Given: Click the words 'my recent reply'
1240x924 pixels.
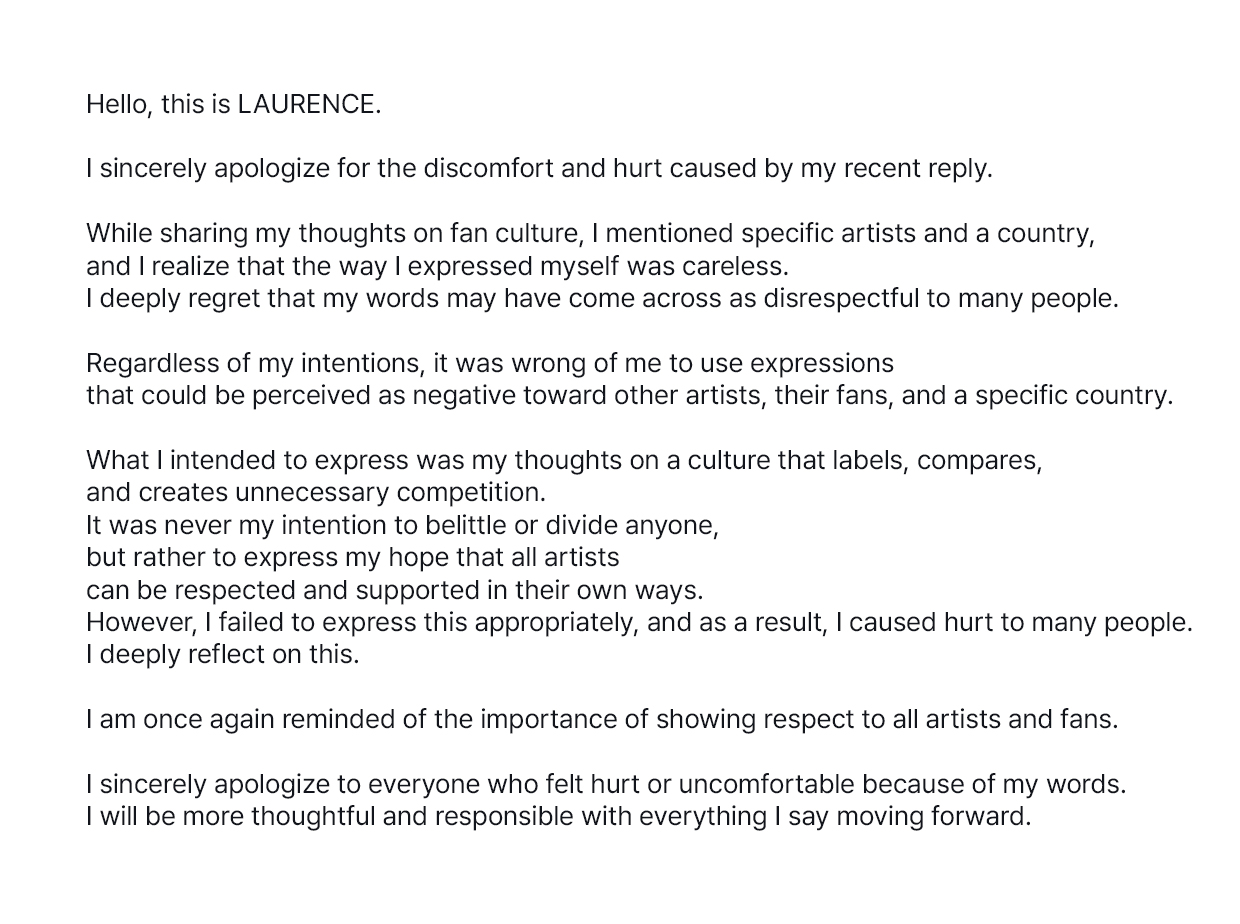Looking at the screenshot, I should [x=895, y=168].
